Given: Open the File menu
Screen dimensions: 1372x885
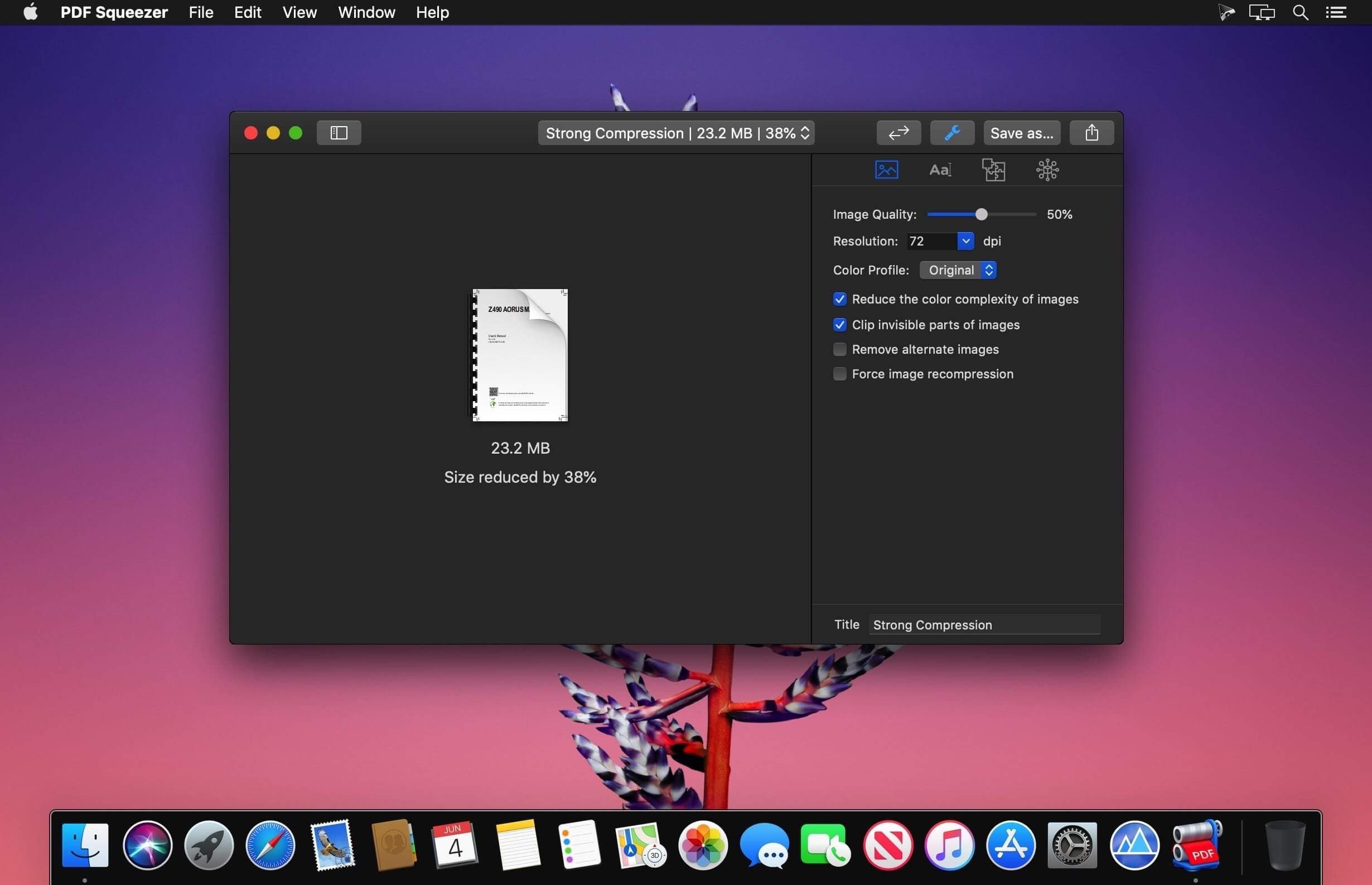Looking at the screenshot, I should pyautogui.click(x=200, y=12).
